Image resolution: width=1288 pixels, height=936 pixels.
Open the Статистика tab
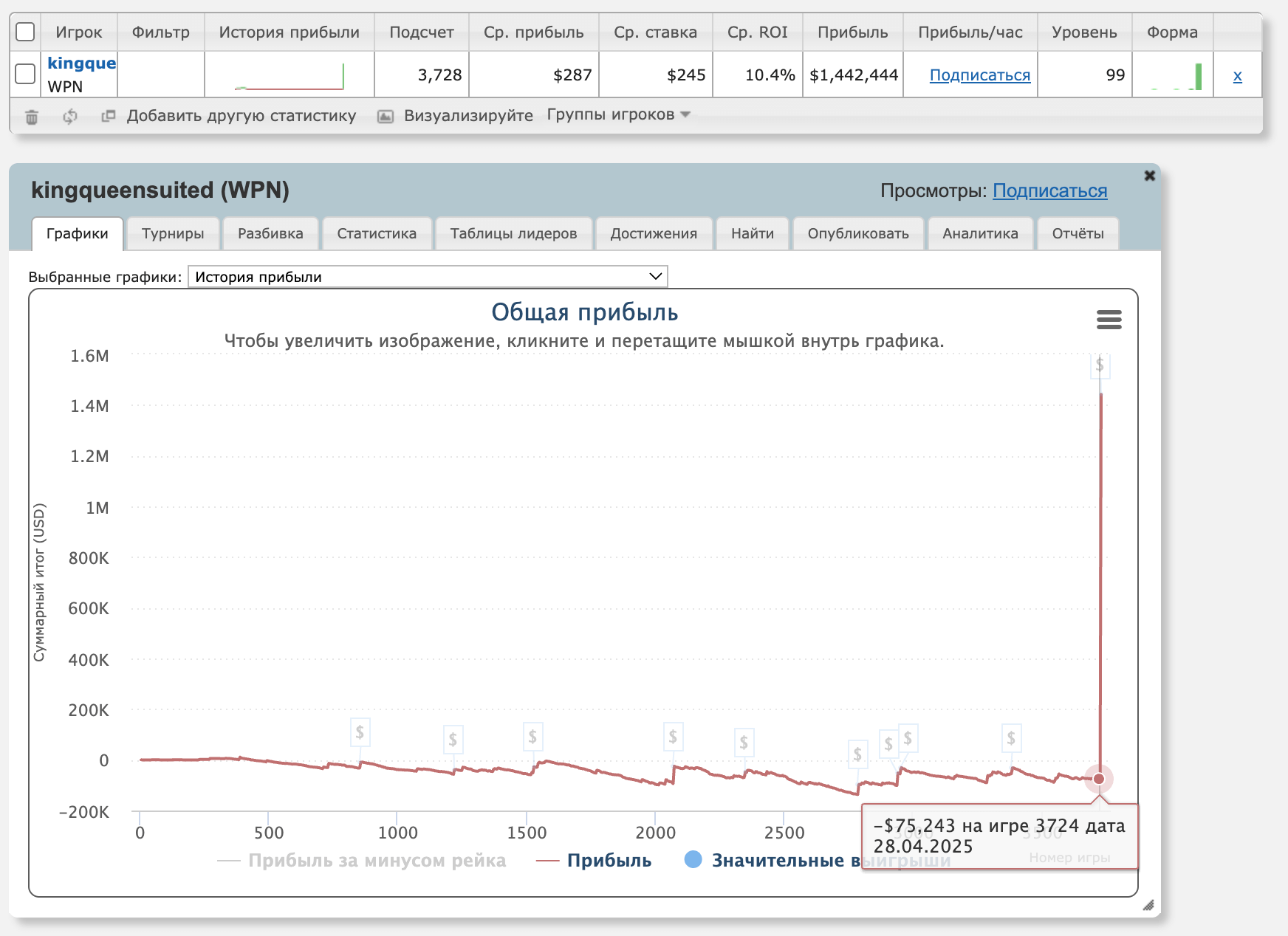[377, 234]
